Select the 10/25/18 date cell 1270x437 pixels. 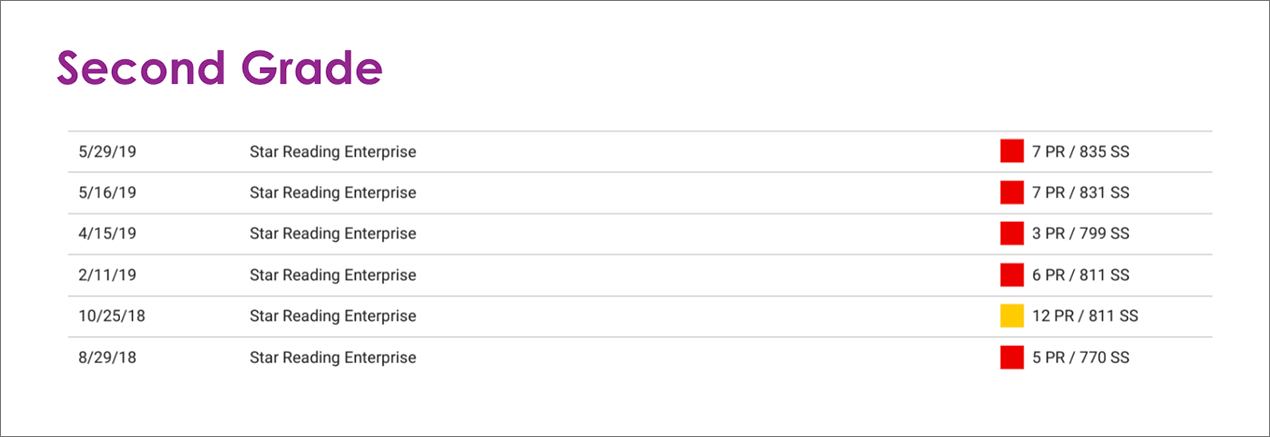click(x=111, y=316)
